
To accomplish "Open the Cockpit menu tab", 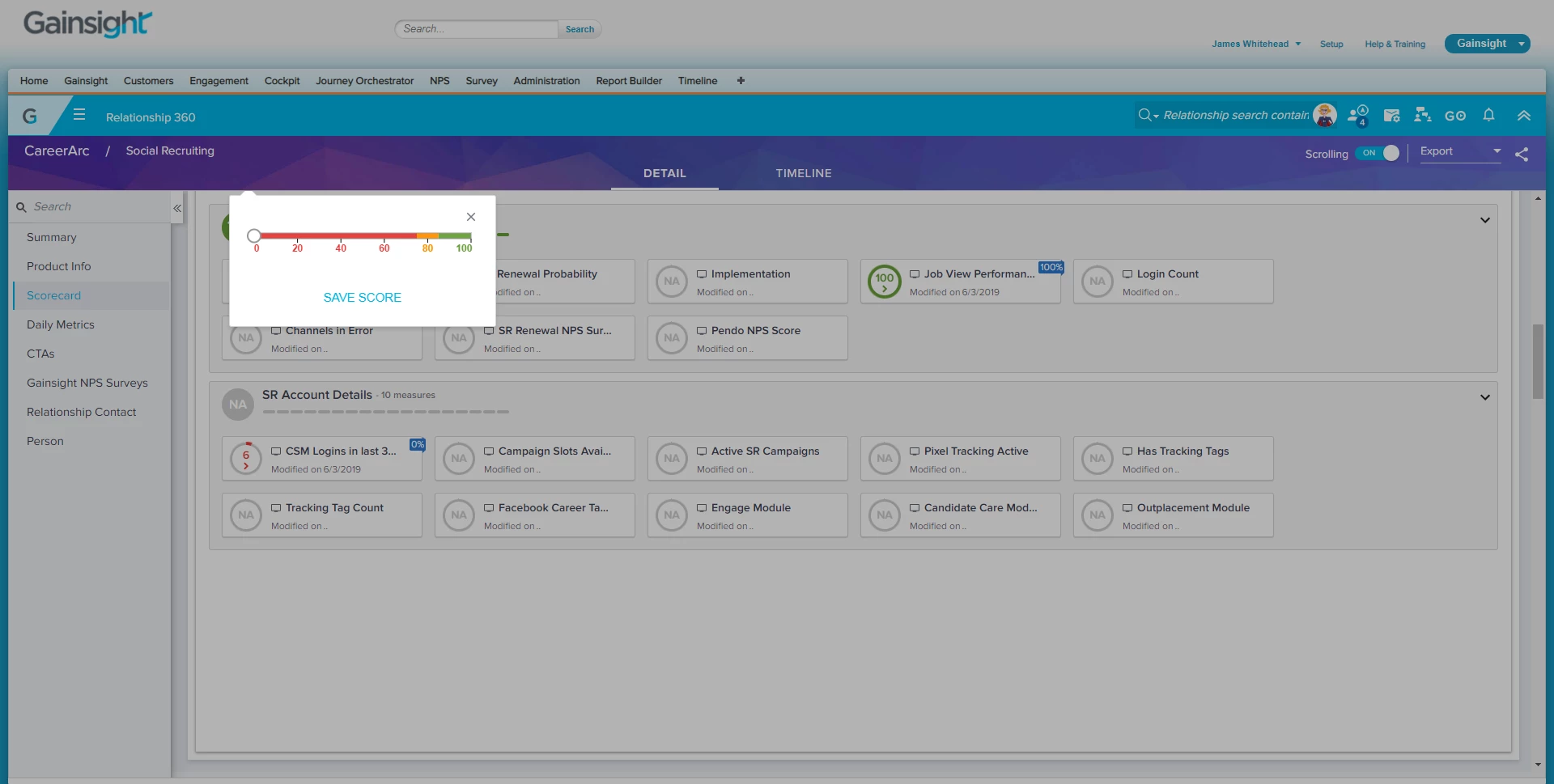I will pos(282,81).
